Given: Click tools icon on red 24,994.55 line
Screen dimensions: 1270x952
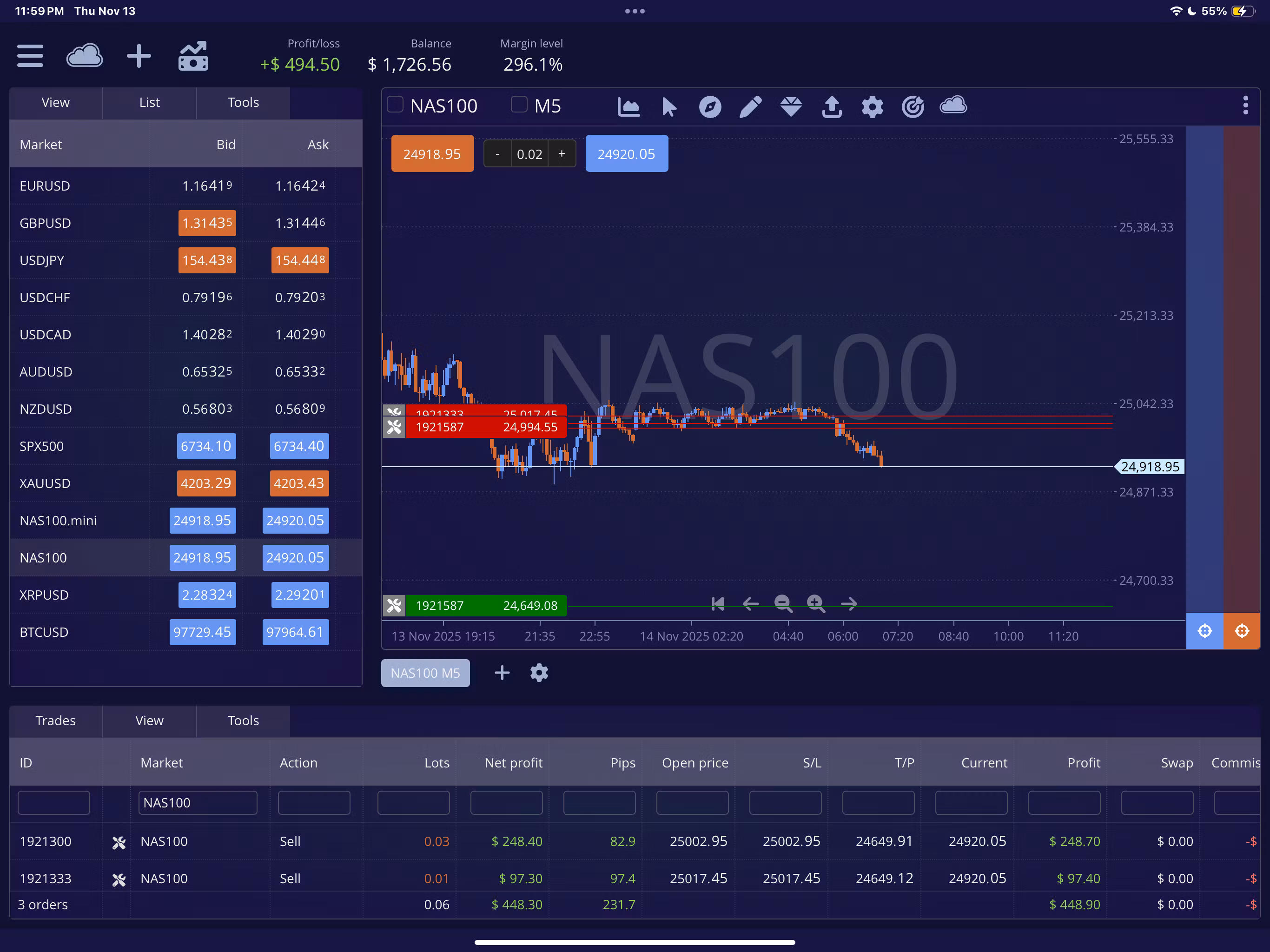Looking at the screenshot, I should tap(395, 427).
